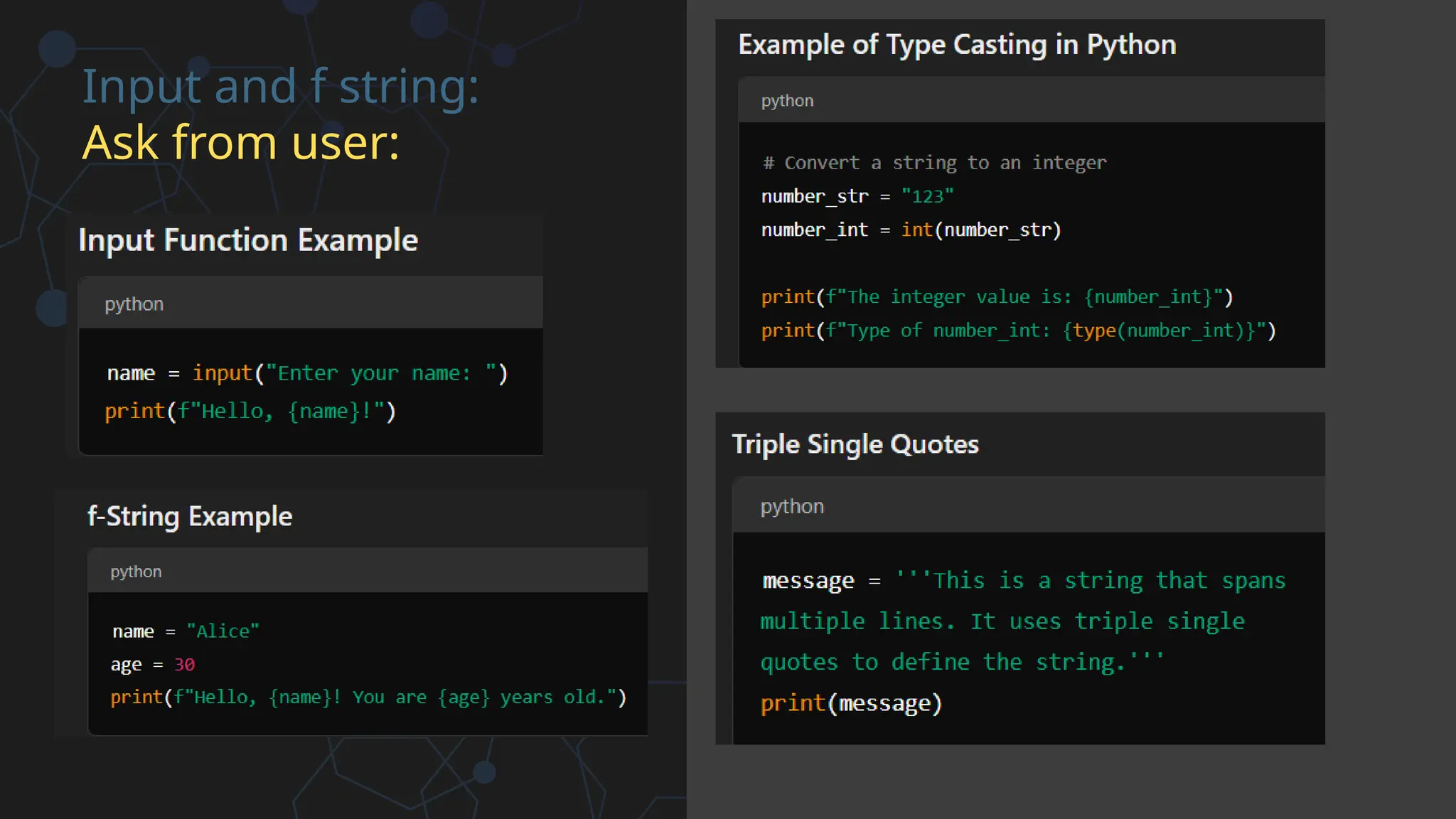
Task: Click python label in Triple Quotes block
Action: click(x=792, y=507)
